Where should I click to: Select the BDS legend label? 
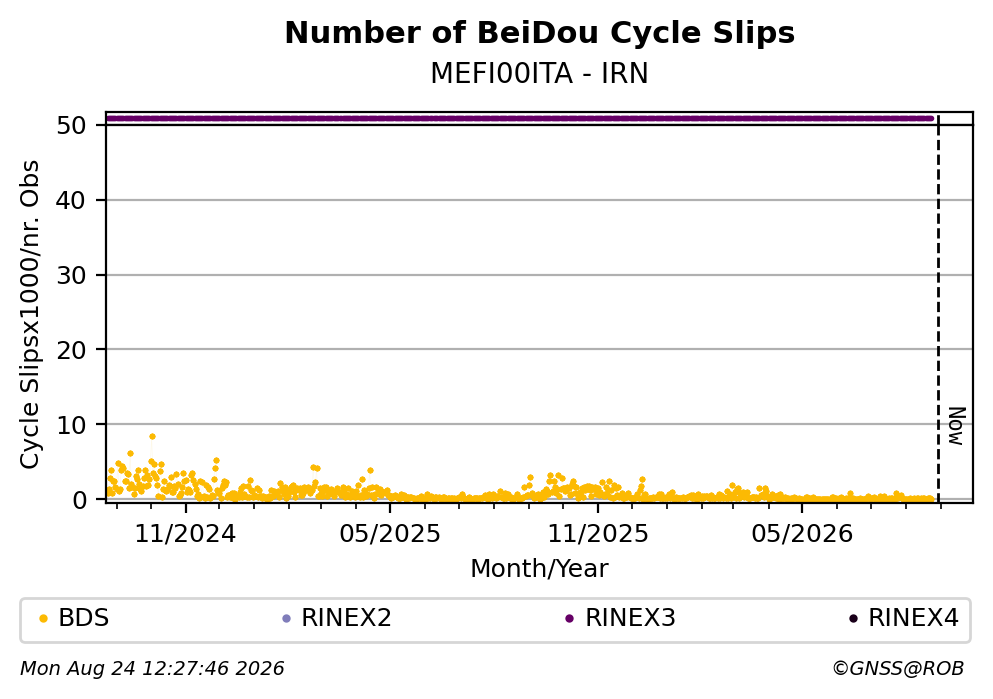pyautogui.click(x=84, y=618)
